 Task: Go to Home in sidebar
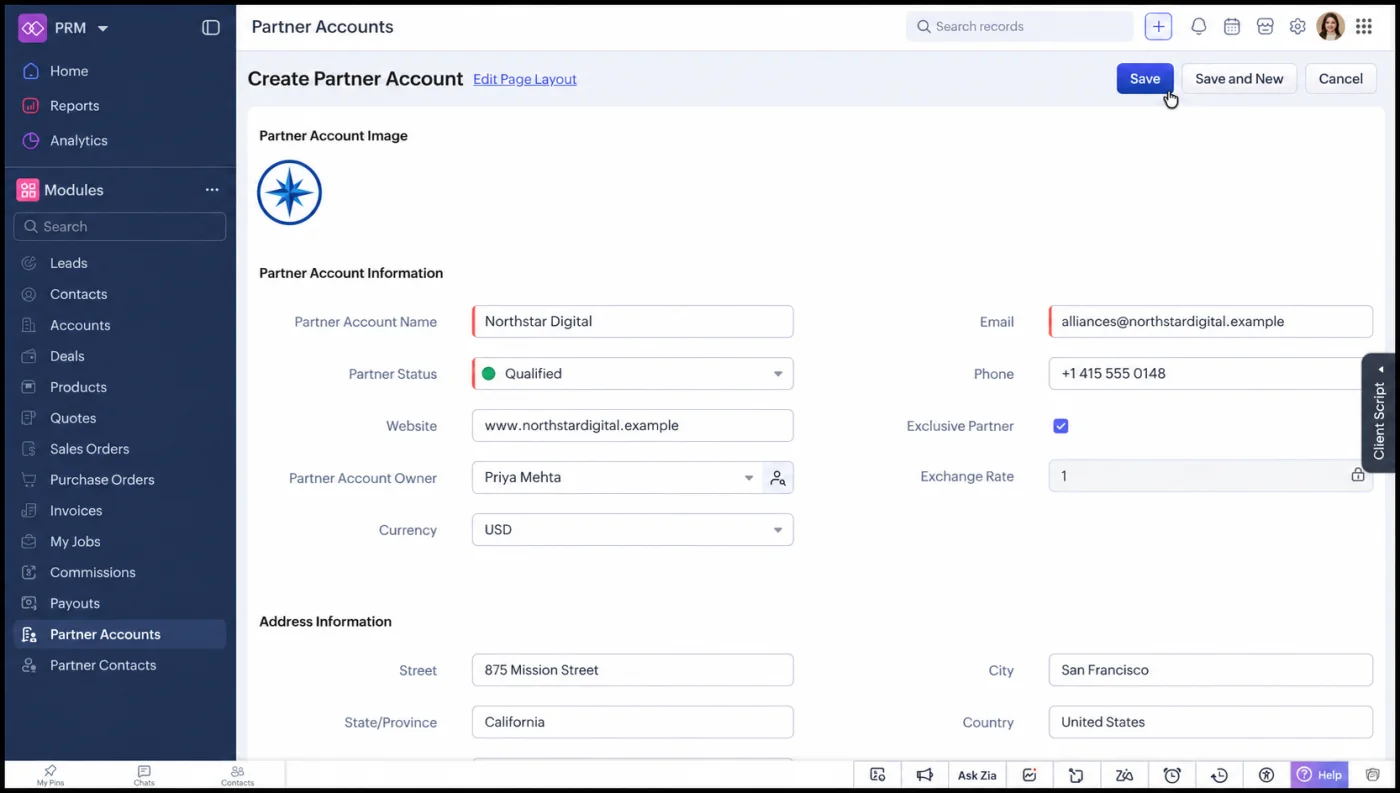[x=69, y=71]
